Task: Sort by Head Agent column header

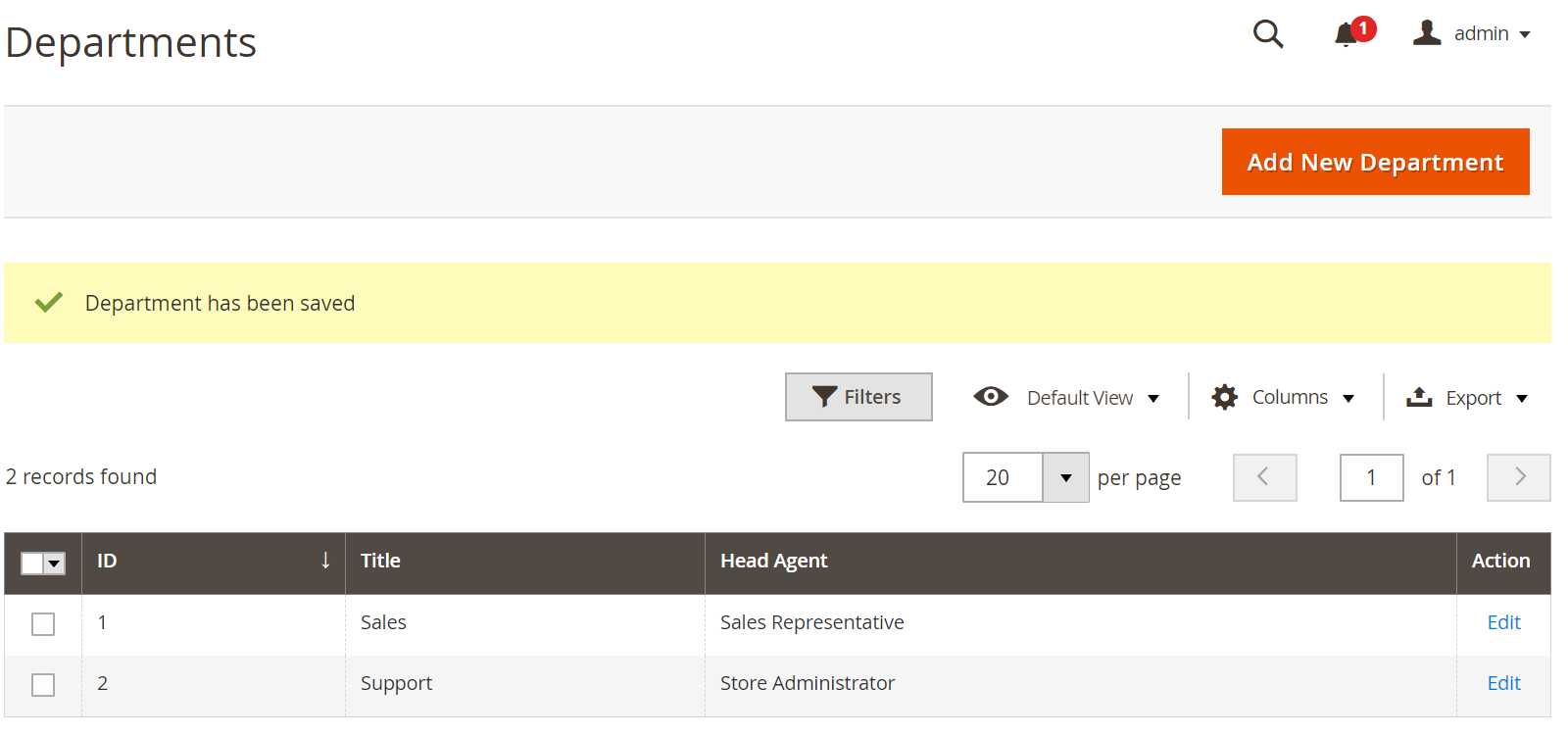Action: [x=774, y=561]
